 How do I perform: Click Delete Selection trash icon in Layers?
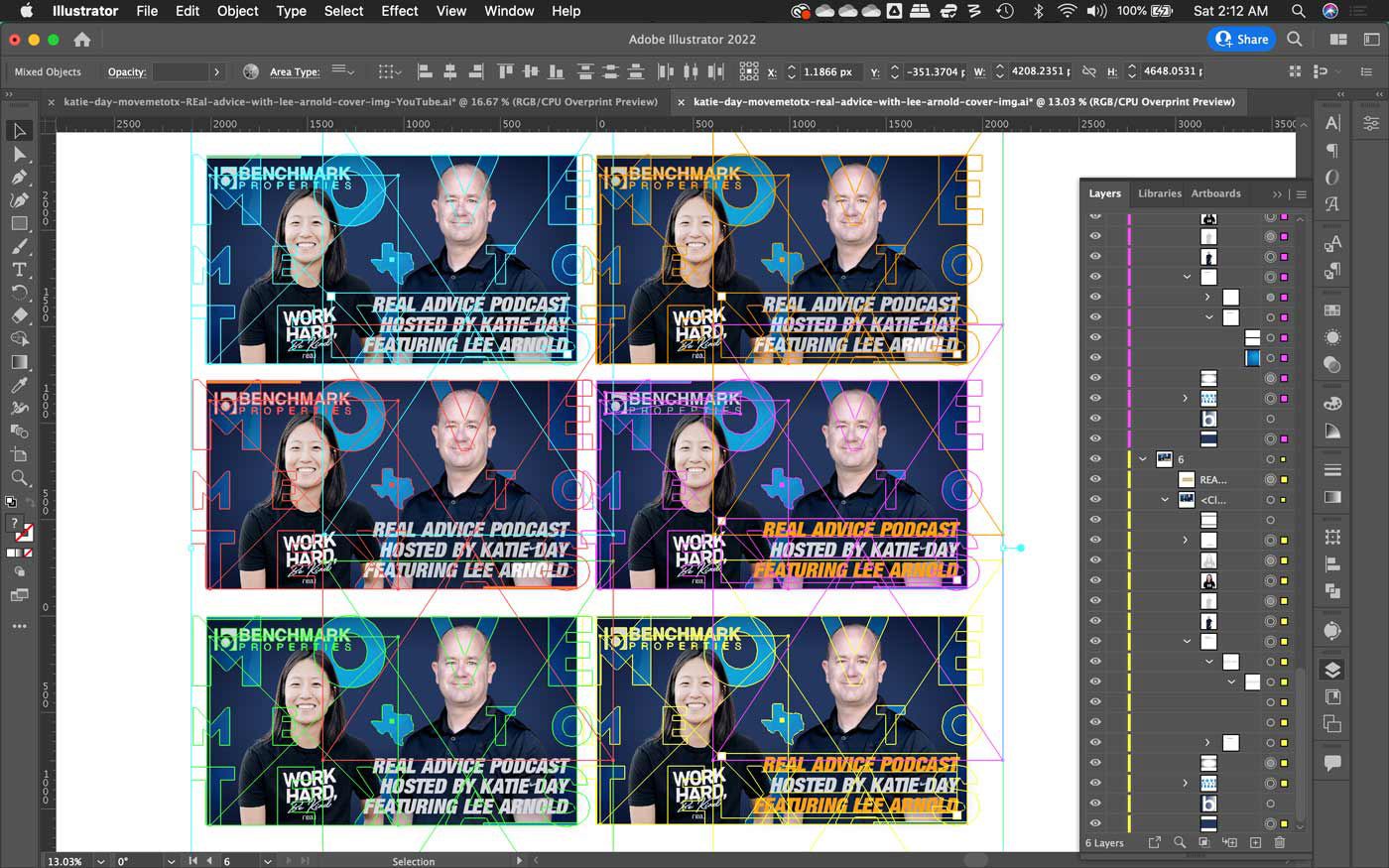pyautogui.click(x=1280, y=842)
